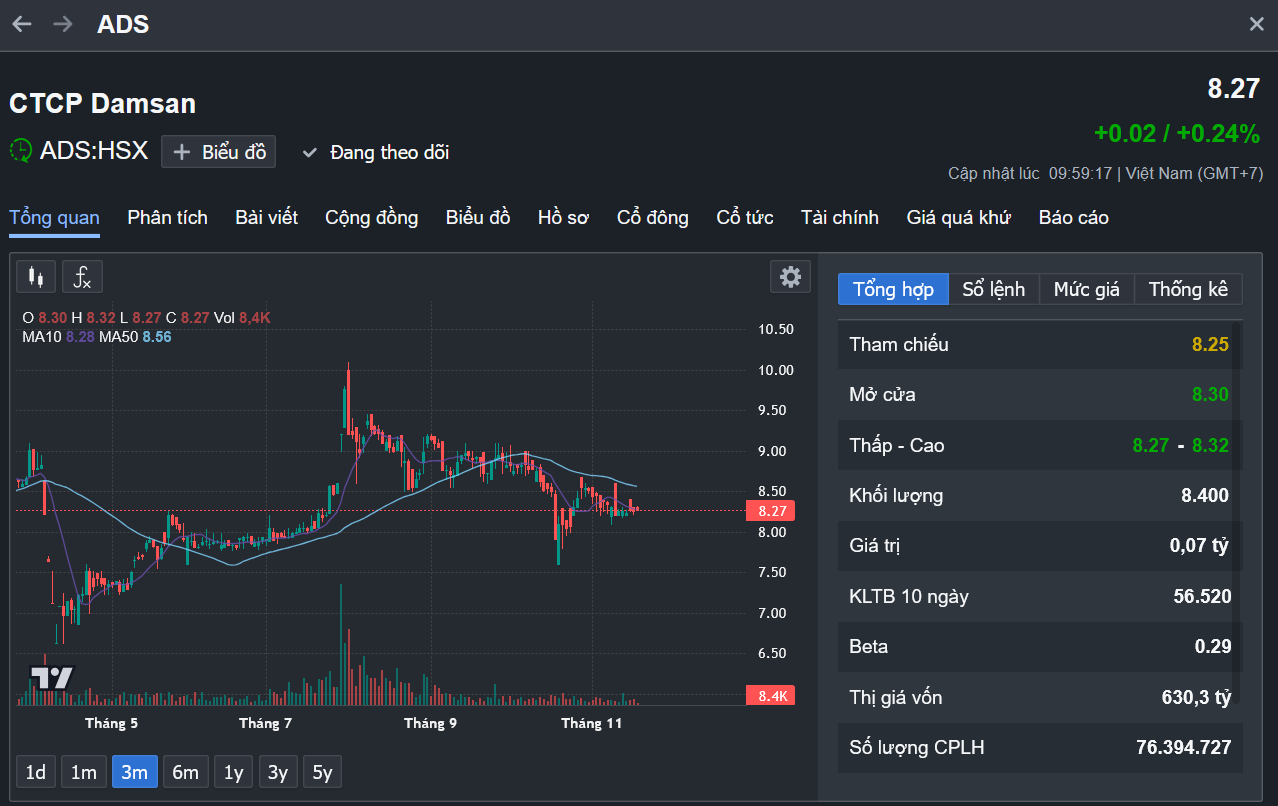Open the Cổ đông tab
1278x806 pixels.
click(x=653, y=217)
